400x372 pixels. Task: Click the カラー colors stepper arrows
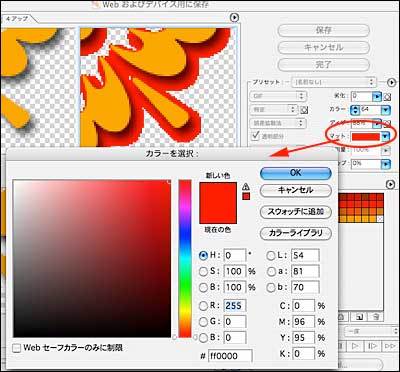[354, 109]
